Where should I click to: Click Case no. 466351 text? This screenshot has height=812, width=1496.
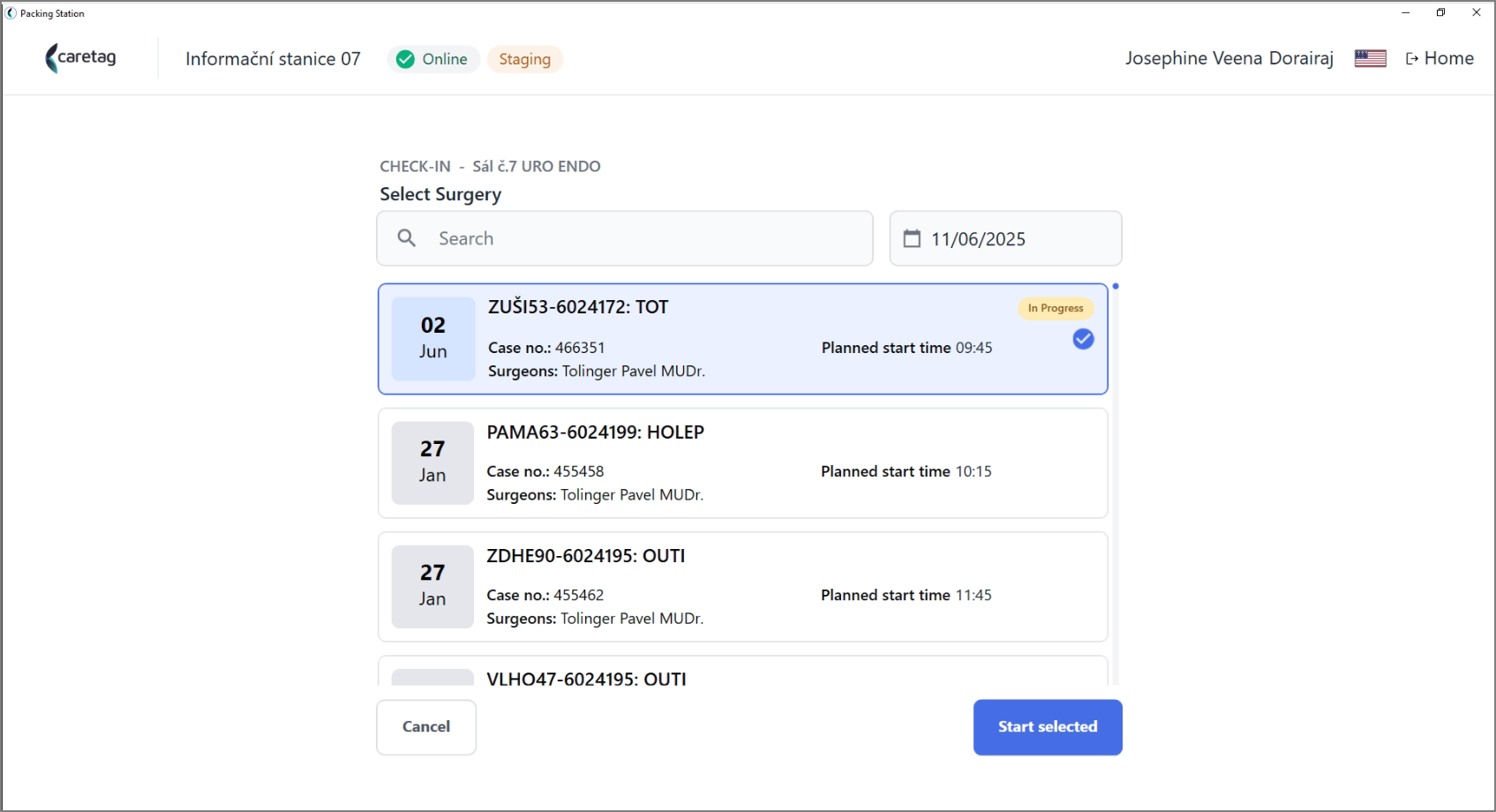[546, 348]
